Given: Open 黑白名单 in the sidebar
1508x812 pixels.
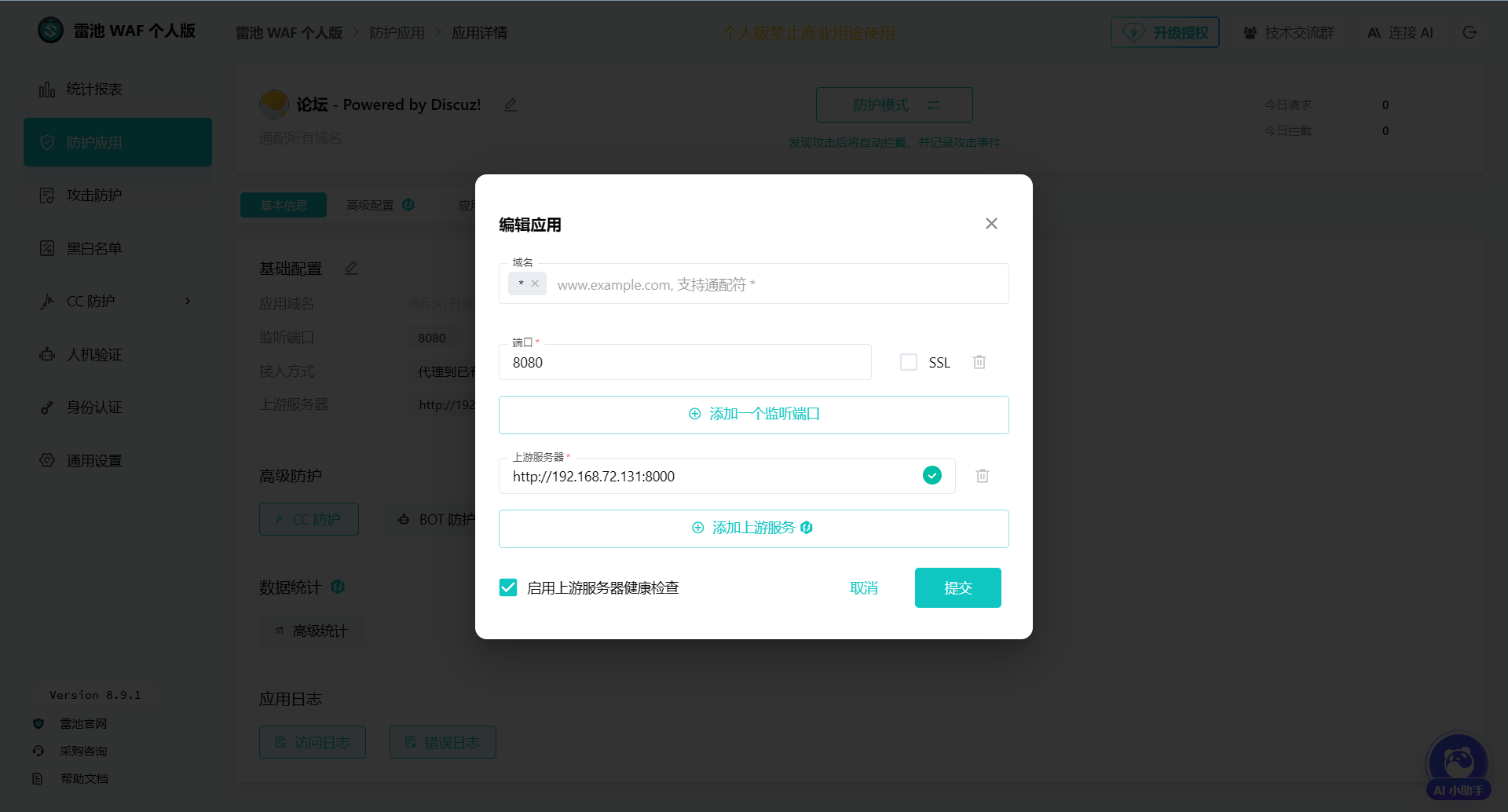Looking at the screenshot, I should click(118, 248).
